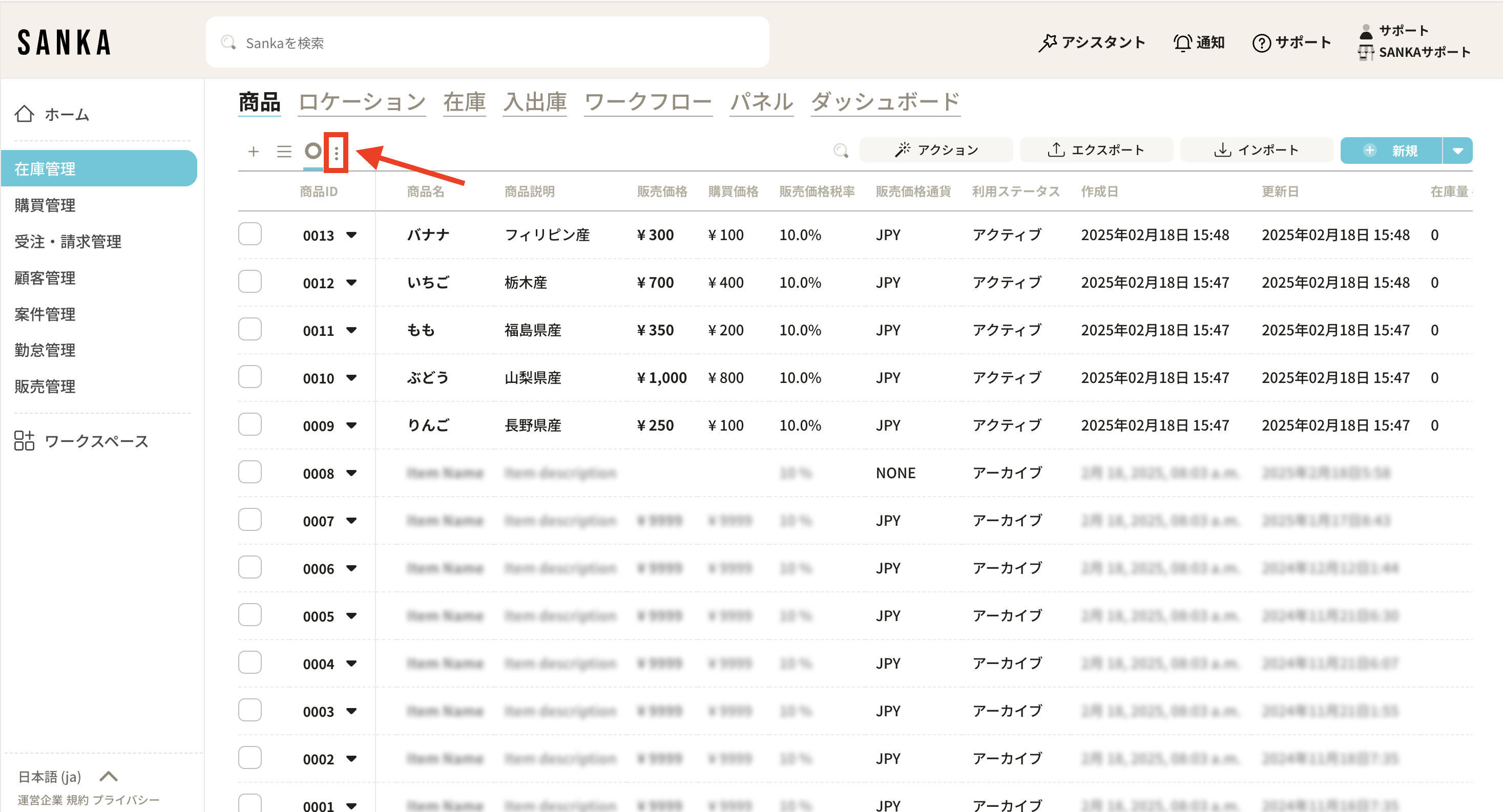This screenshot has width=1503, height=812.
Task: Open the arrow dropdown next to 新規
Action: [1457, 151]
